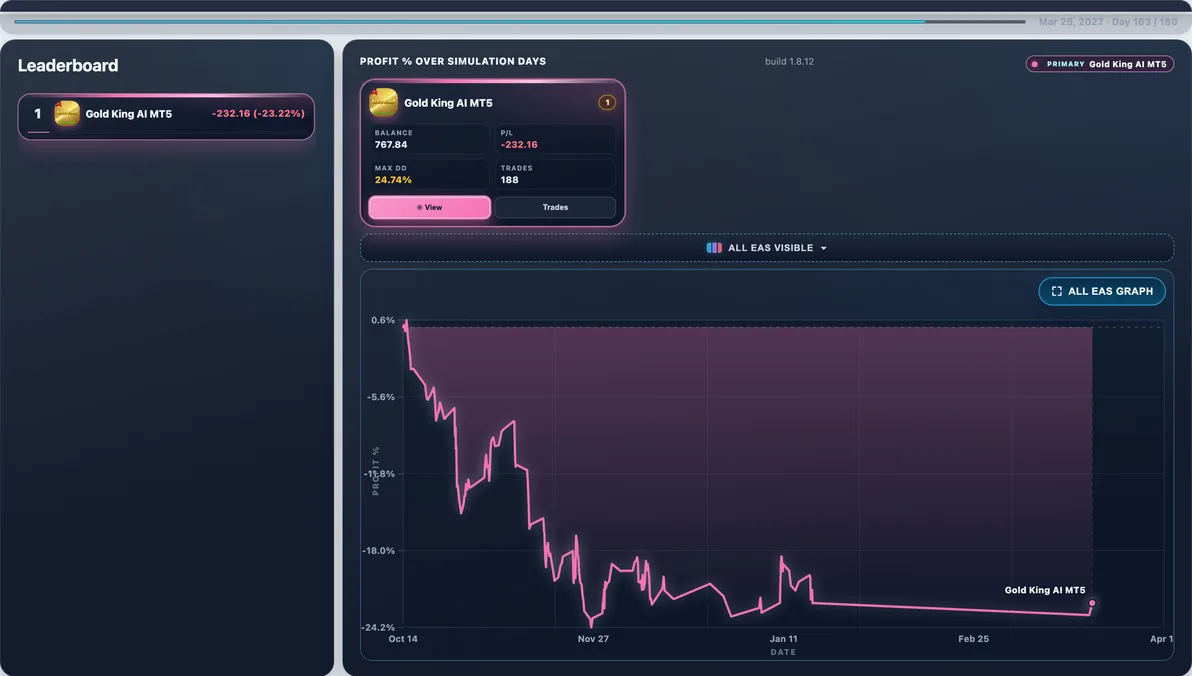Click the leaderboard loss -232.16 (-23.22%)

(x=258, y=113)
